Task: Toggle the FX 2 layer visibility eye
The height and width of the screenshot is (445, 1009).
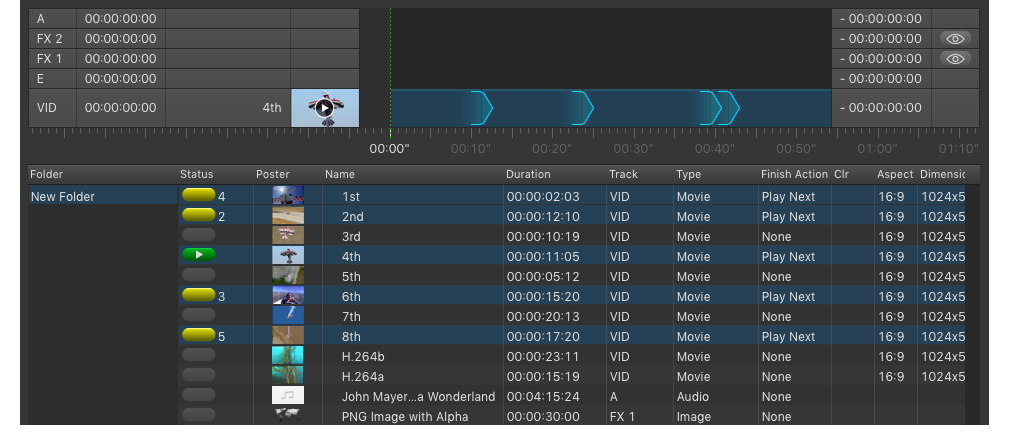Action: pos(955,39)
